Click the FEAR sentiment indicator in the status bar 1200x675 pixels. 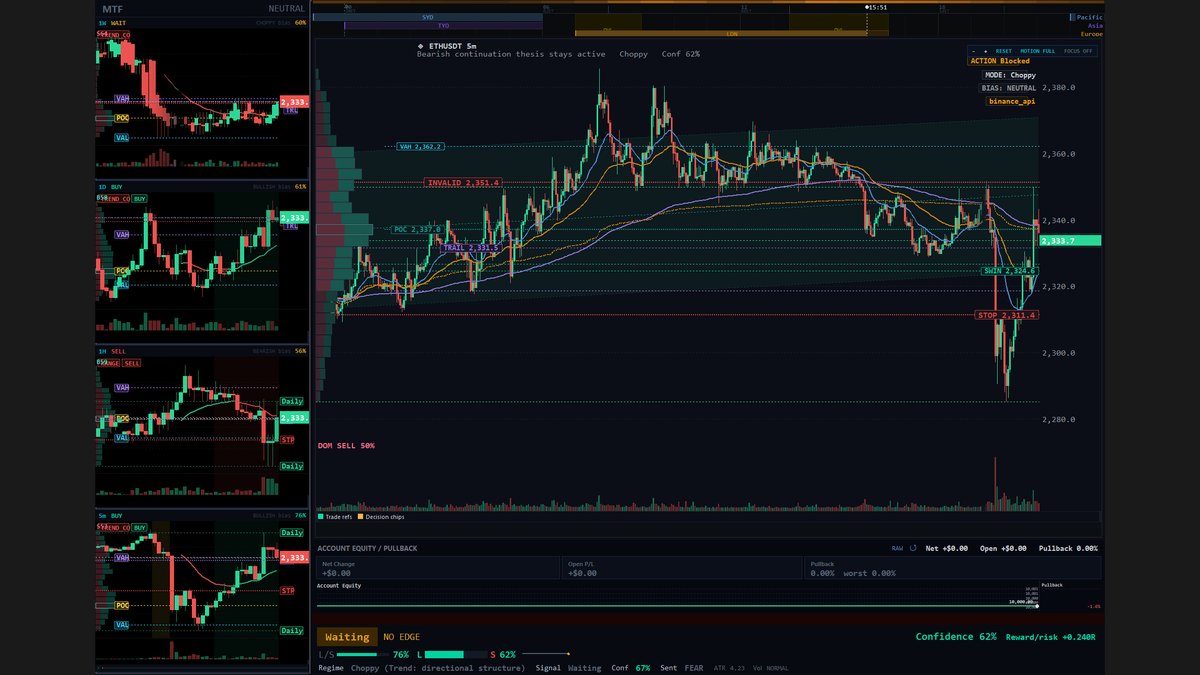click(x=693, y=667)
